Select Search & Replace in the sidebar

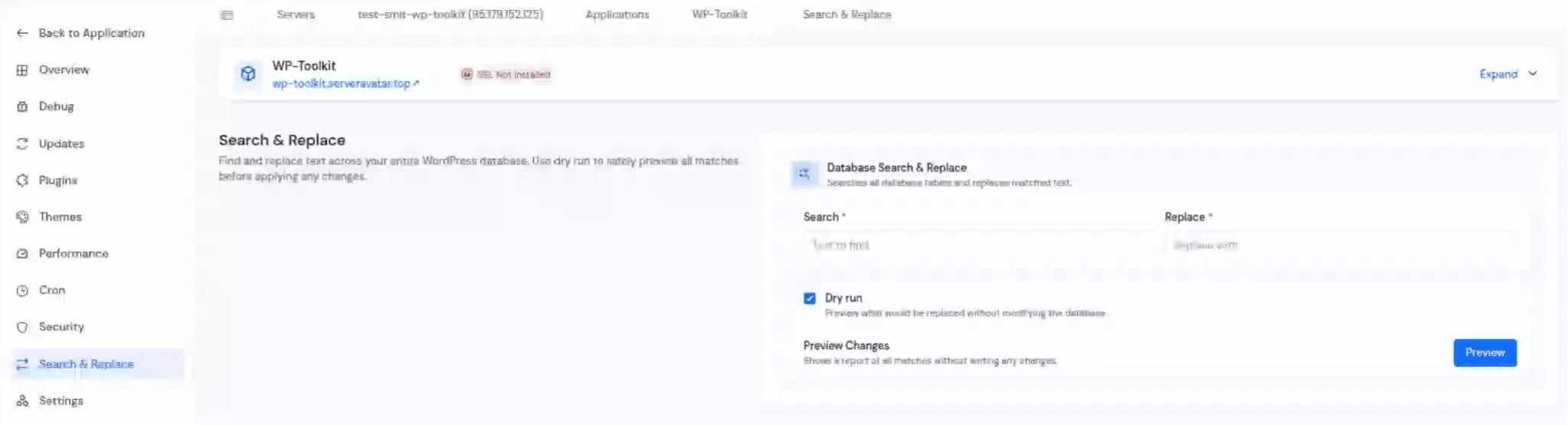[x=98, y=364]
